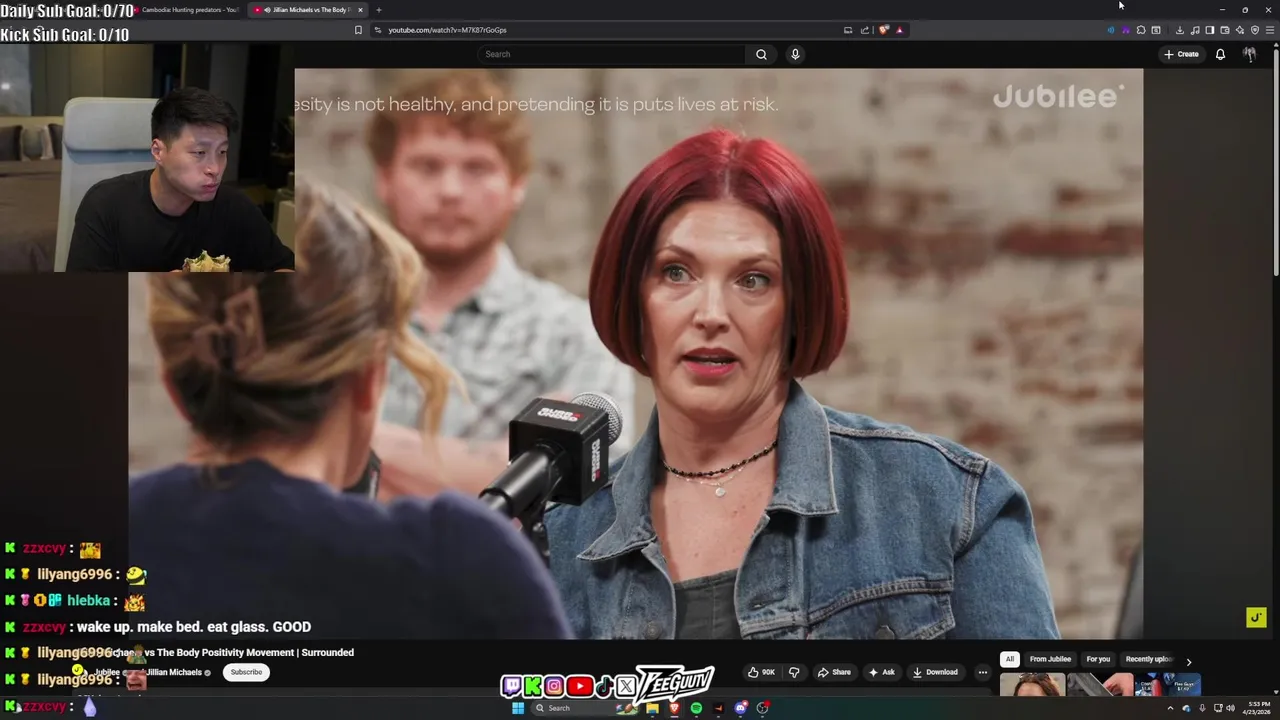
Task: Click the green J extension badge on video
Action: pyautogui.click(x=1256, y=617)
